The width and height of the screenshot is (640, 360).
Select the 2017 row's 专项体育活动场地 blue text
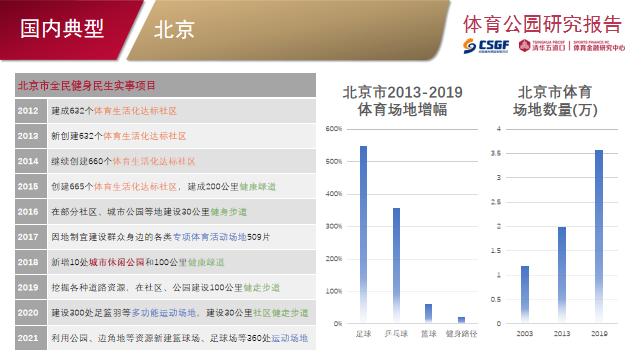pyautogui.click(x=210, y=237)
